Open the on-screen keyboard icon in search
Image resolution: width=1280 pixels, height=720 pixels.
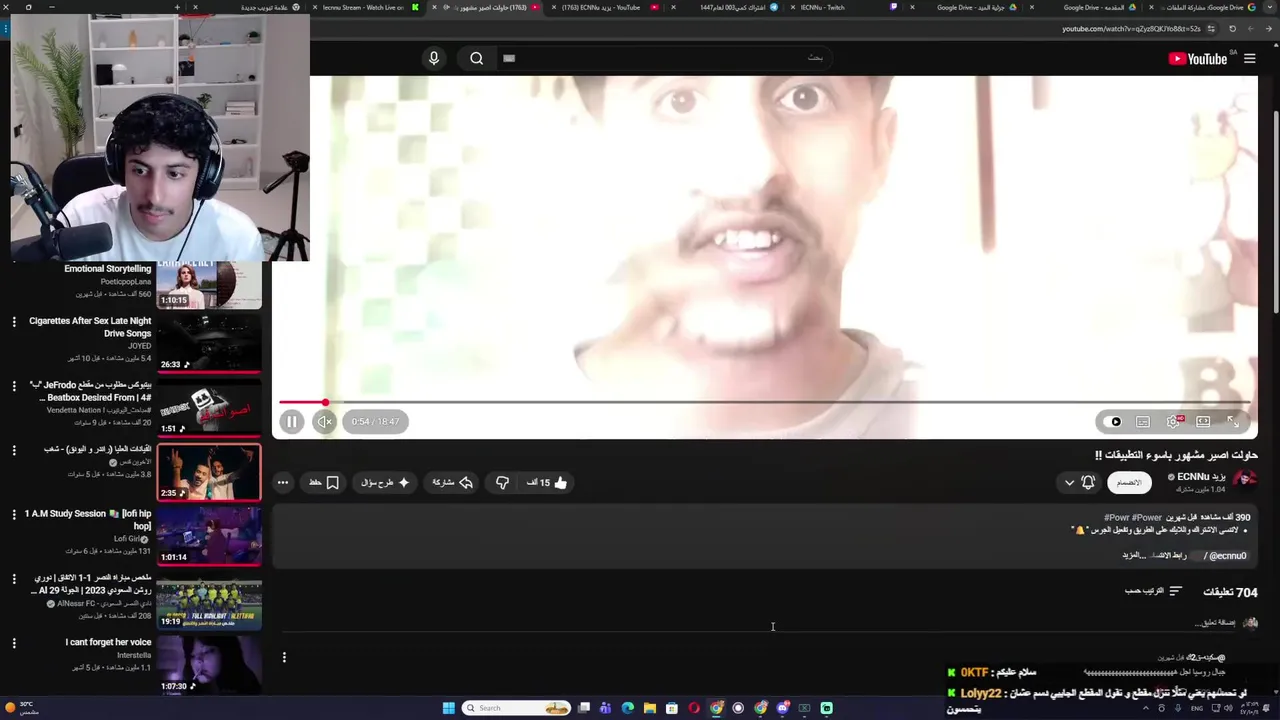[509, 58]
